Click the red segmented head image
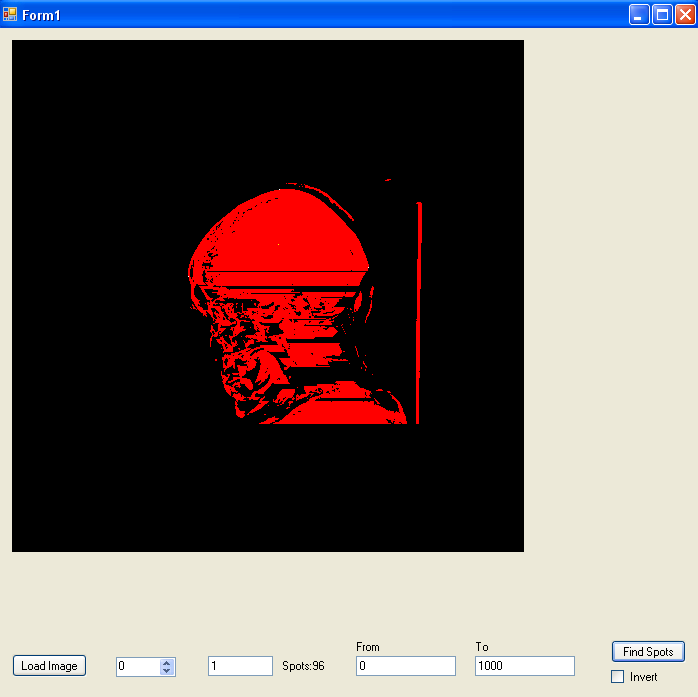 [x=268, y=296]
